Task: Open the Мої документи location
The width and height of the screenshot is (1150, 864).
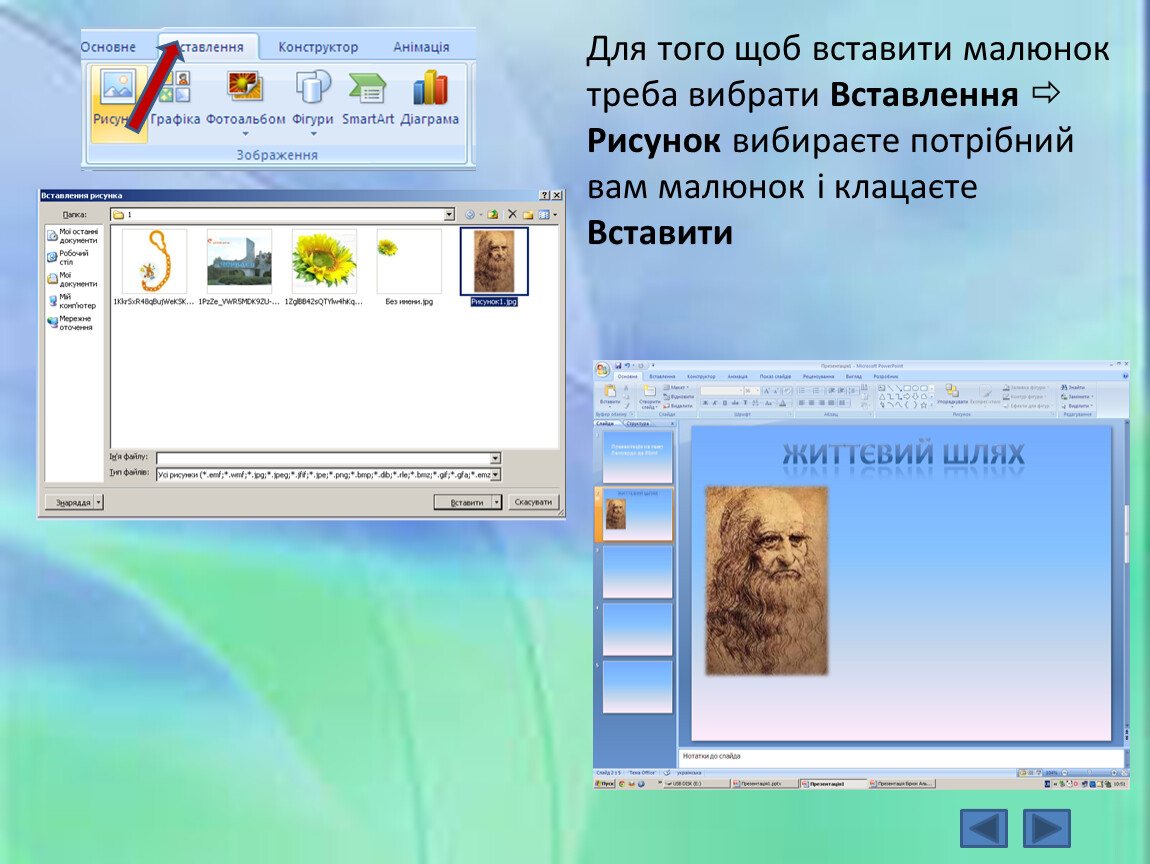Action: tap(73, 279)
